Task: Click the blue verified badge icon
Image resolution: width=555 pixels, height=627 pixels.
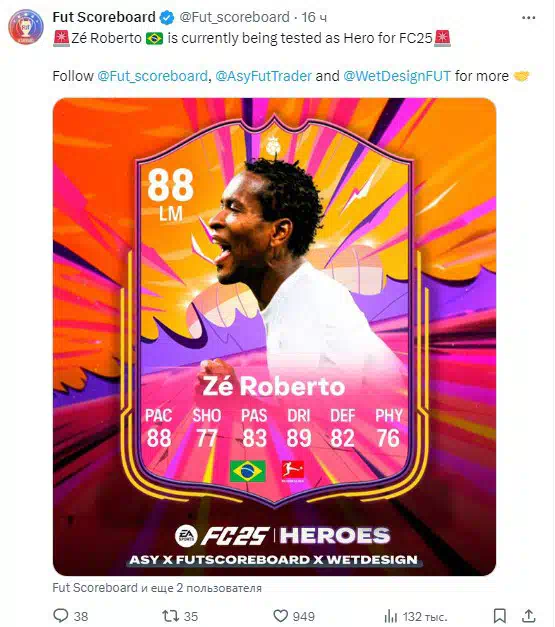Action: tap(167, 18)
